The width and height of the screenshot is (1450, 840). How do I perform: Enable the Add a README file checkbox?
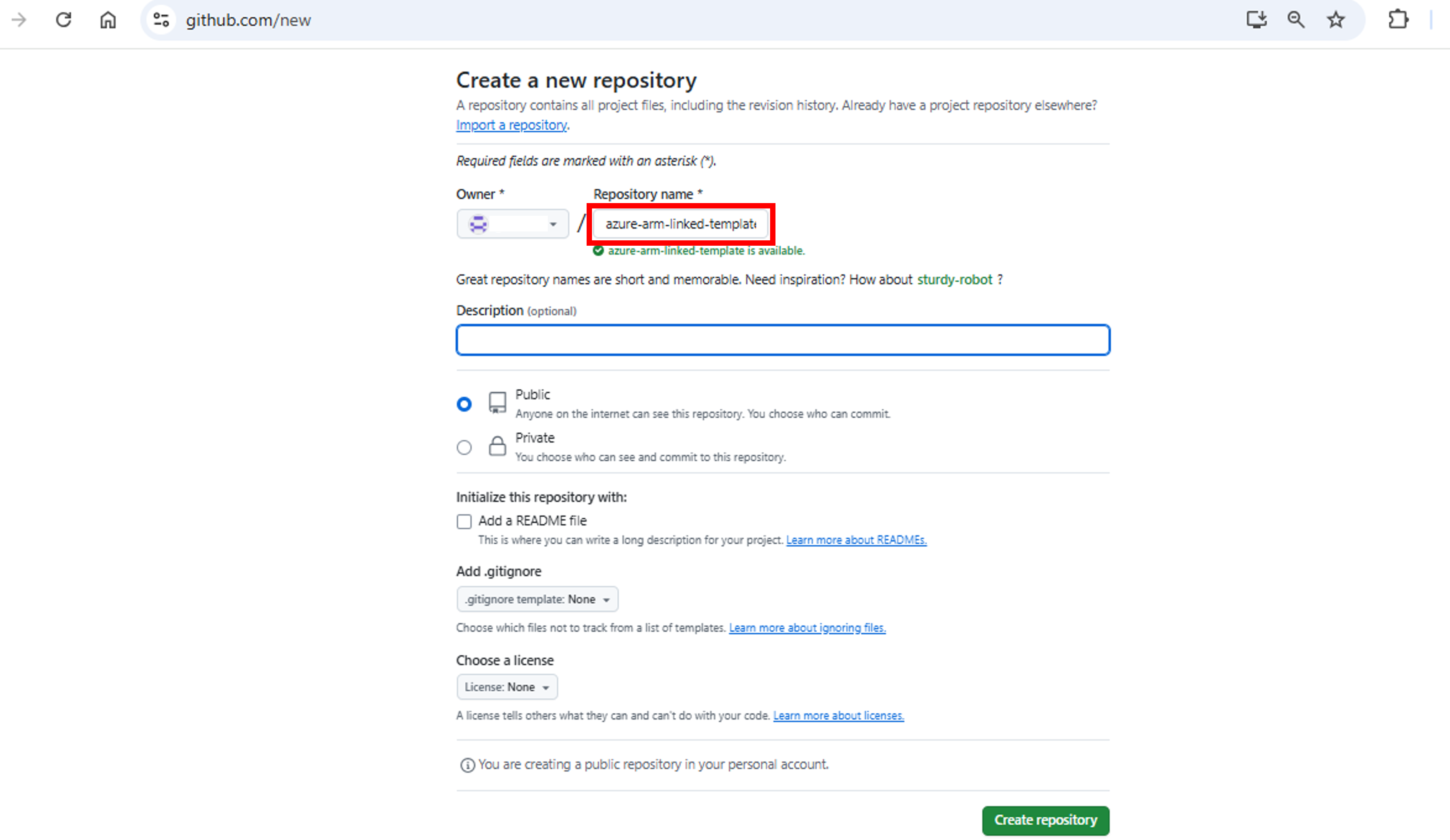[x=464, y=521]
